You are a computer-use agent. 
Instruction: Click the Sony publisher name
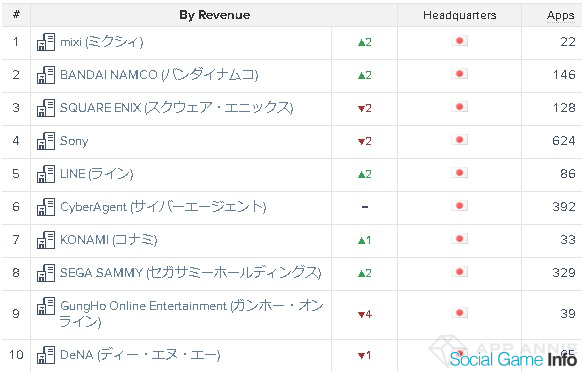pyautogui.click(x=74, y=141)
